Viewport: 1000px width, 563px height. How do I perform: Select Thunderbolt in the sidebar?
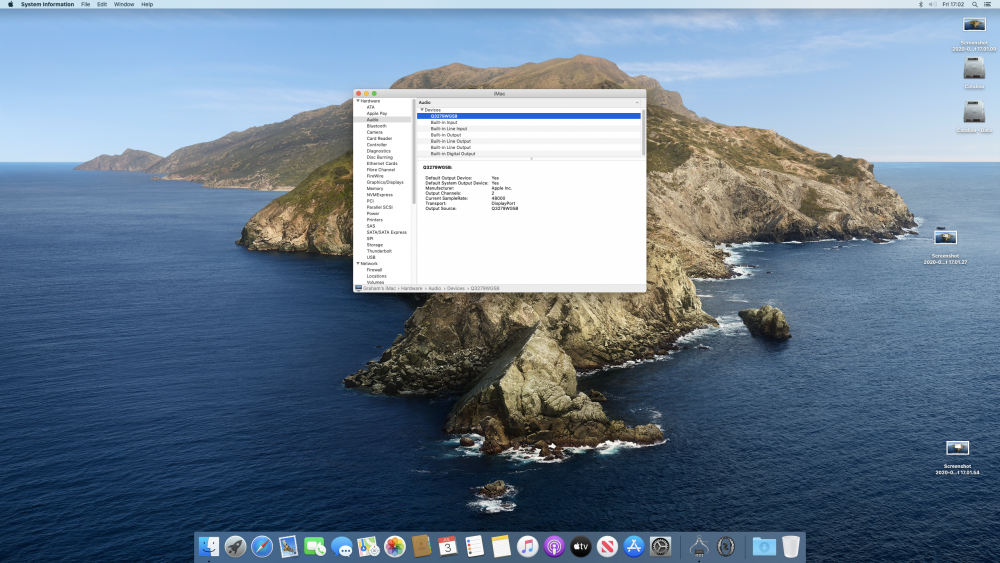pos(379,251)
